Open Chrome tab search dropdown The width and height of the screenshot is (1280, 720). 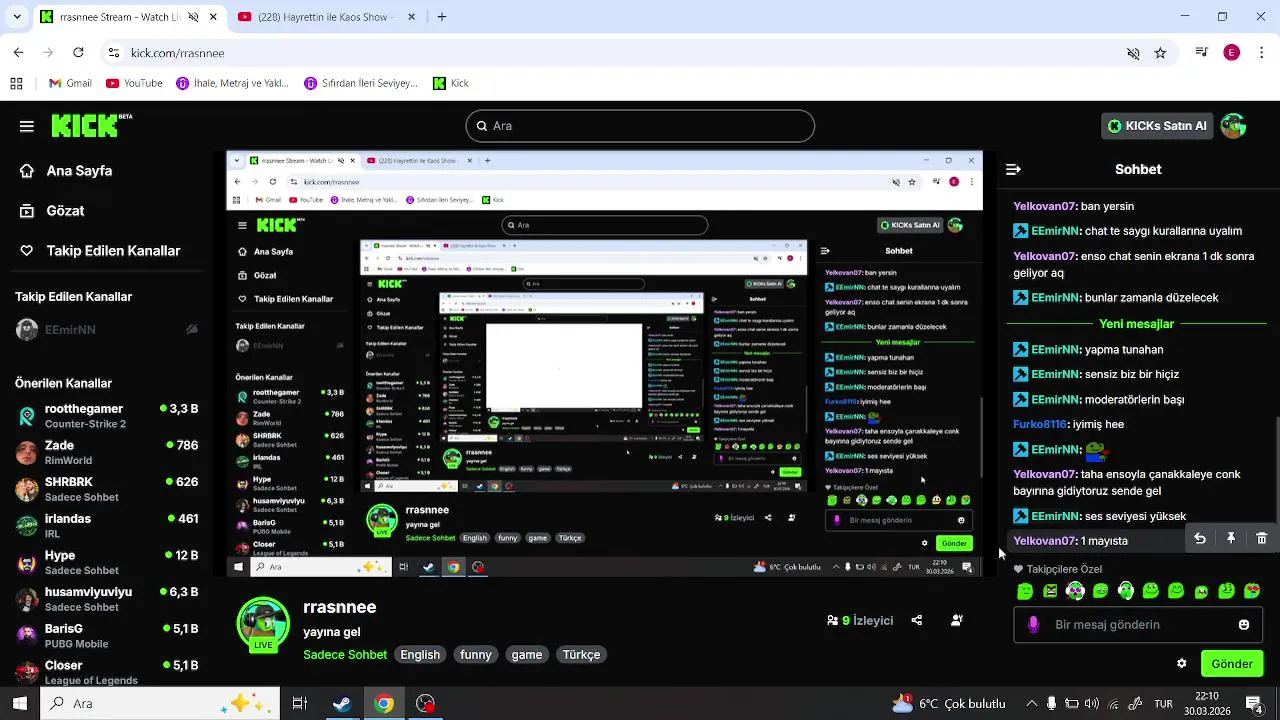16,17
